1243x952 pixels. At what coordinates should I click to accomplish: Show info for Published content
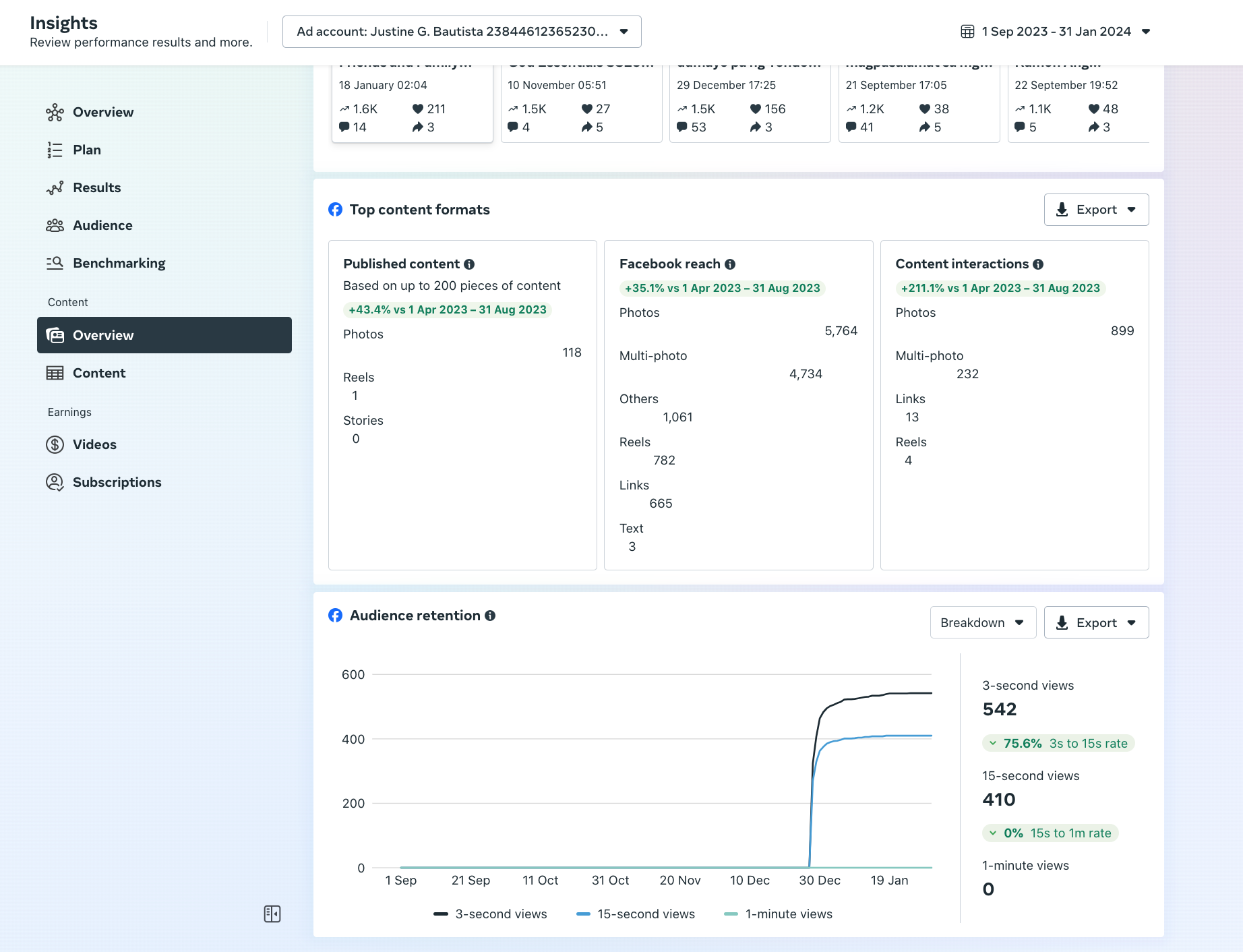click(469, 264)
